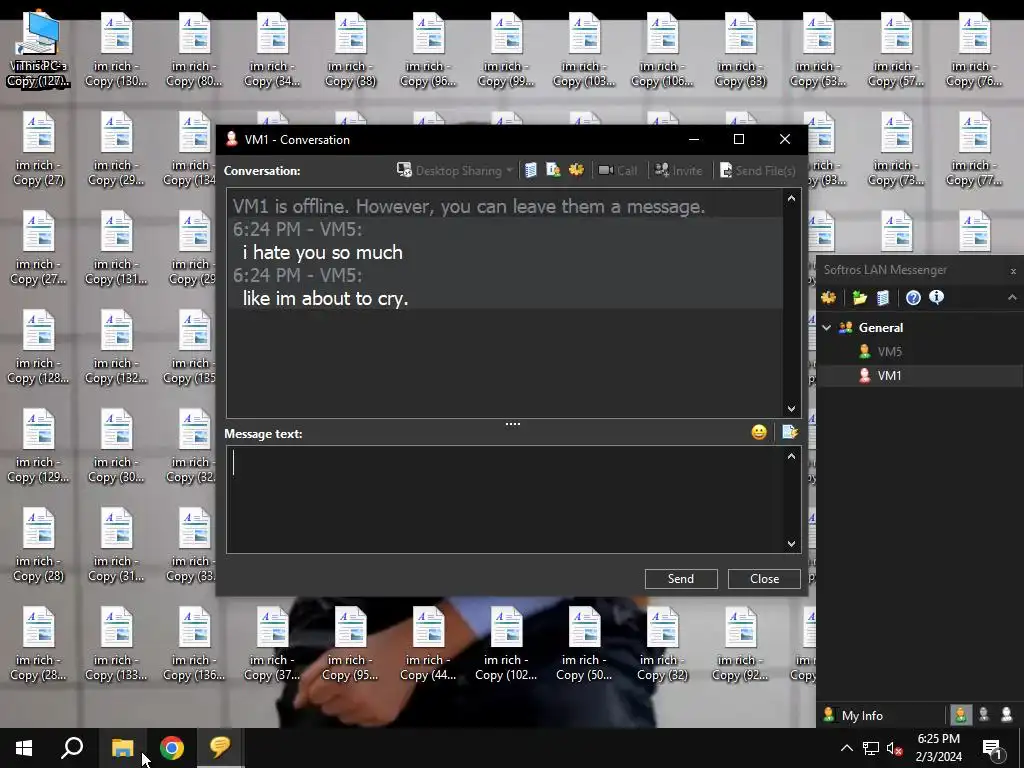Open received files folder icon in Messenger panel
This screenshot has width=1024, height=768.
pyautogui.click(x=859, y=298)
